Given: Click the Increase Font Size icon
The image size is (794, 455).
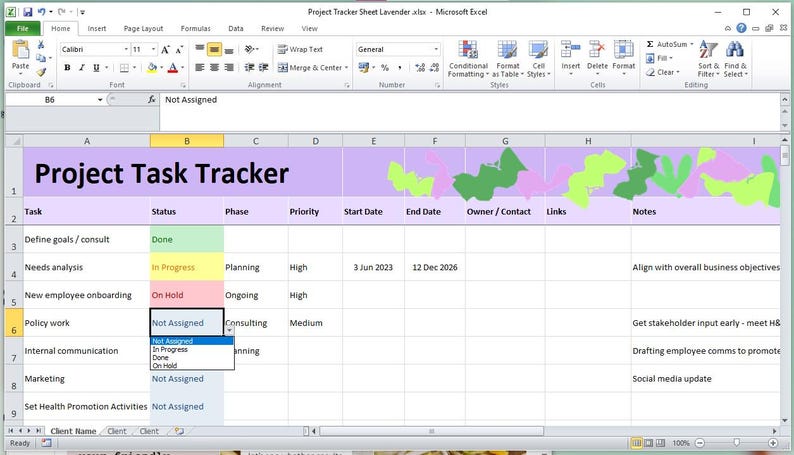Looking at the screenshot, I should (165, 50).
